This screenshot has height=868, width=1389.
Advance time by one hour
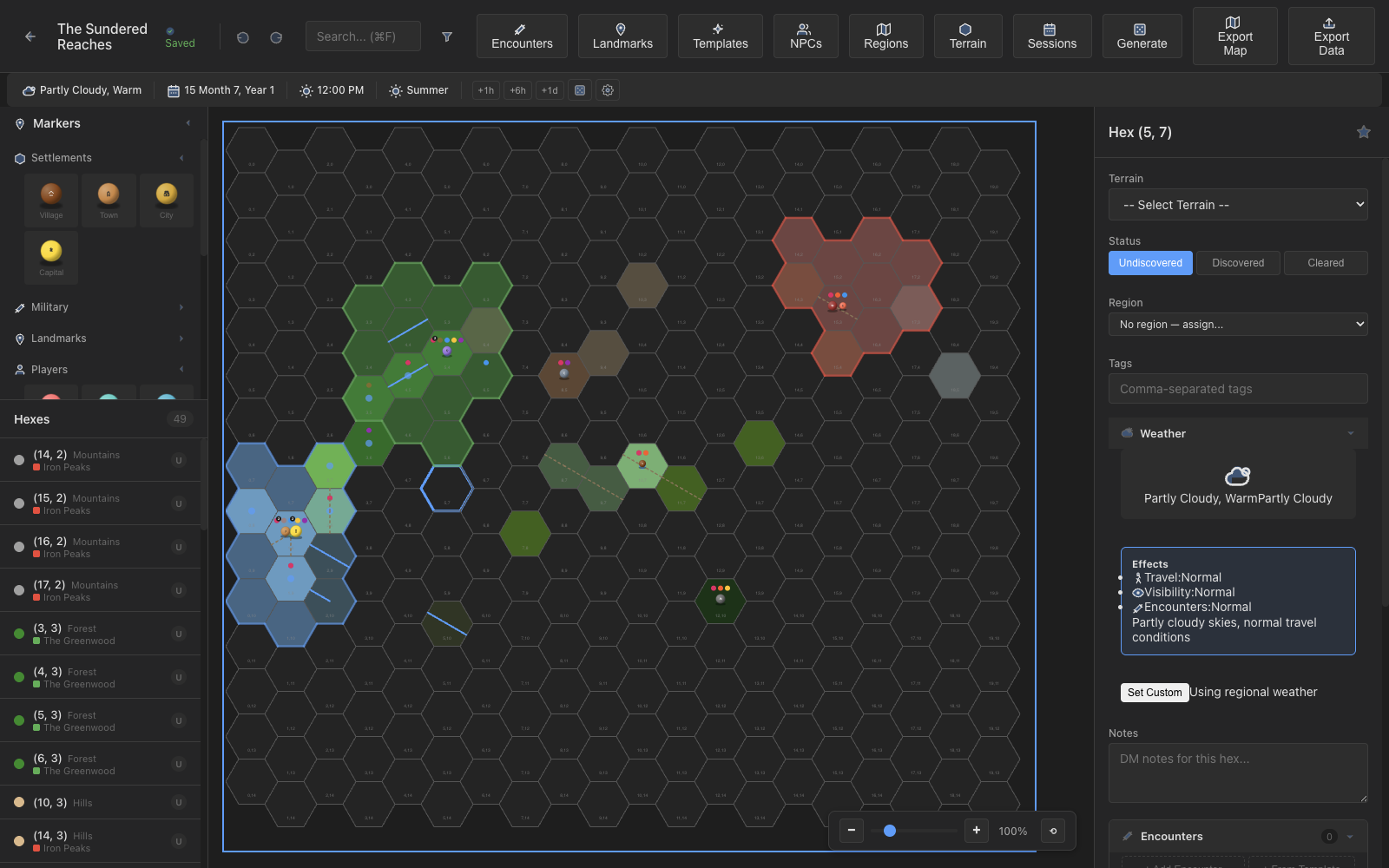pos(486,90)
